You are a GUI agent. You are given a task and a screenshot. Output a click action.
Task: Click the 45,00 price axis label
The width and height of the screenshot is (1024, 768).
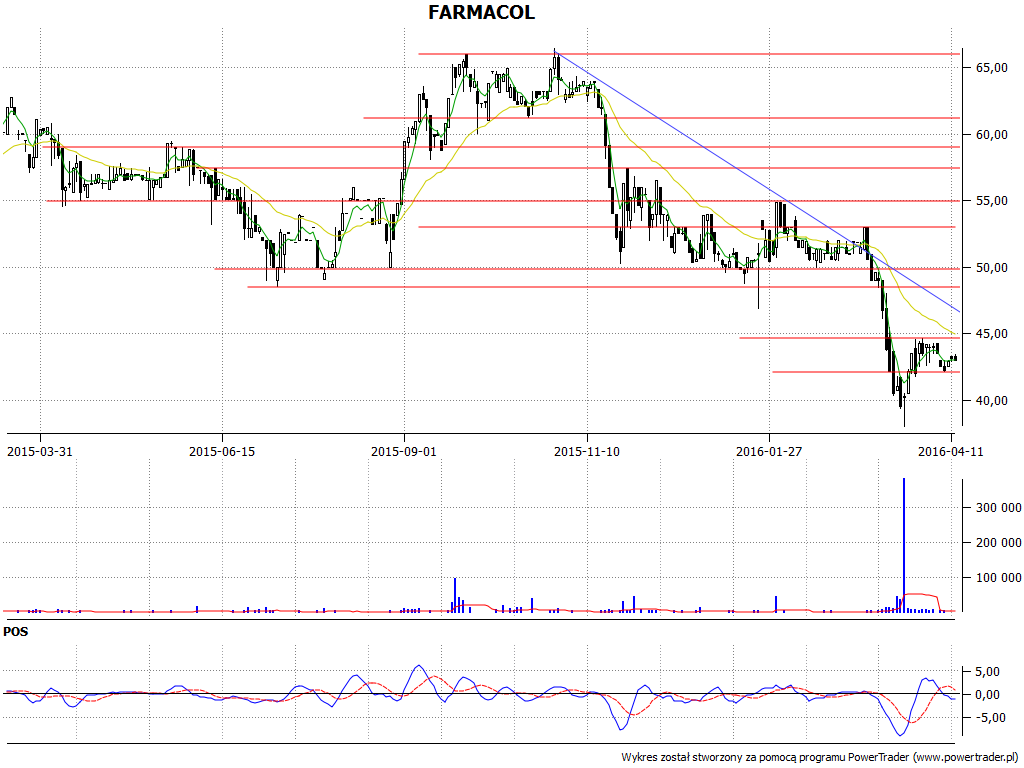click(992, 334)
